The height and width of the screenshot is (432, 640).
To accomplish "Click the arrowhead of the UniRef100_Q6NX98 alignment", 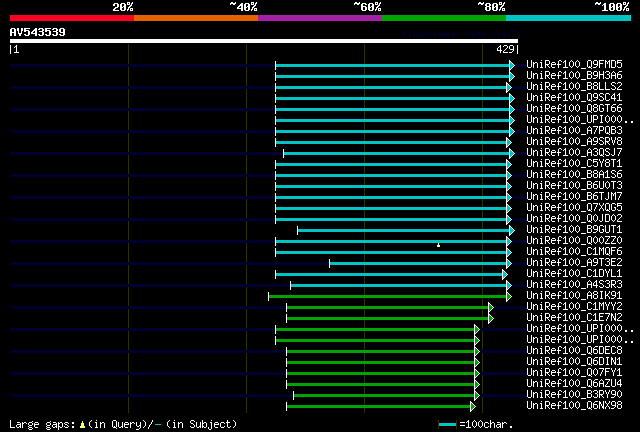I will pos(473,407).
